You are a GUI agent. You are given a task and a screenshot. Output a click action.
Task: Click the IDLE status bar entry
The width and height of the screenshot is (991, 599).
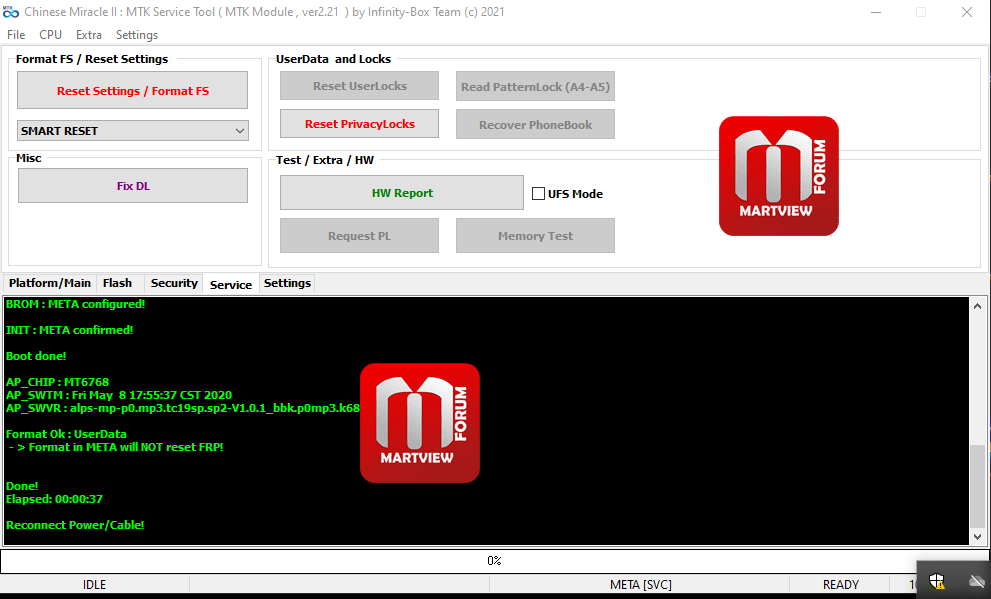point(94,584)
